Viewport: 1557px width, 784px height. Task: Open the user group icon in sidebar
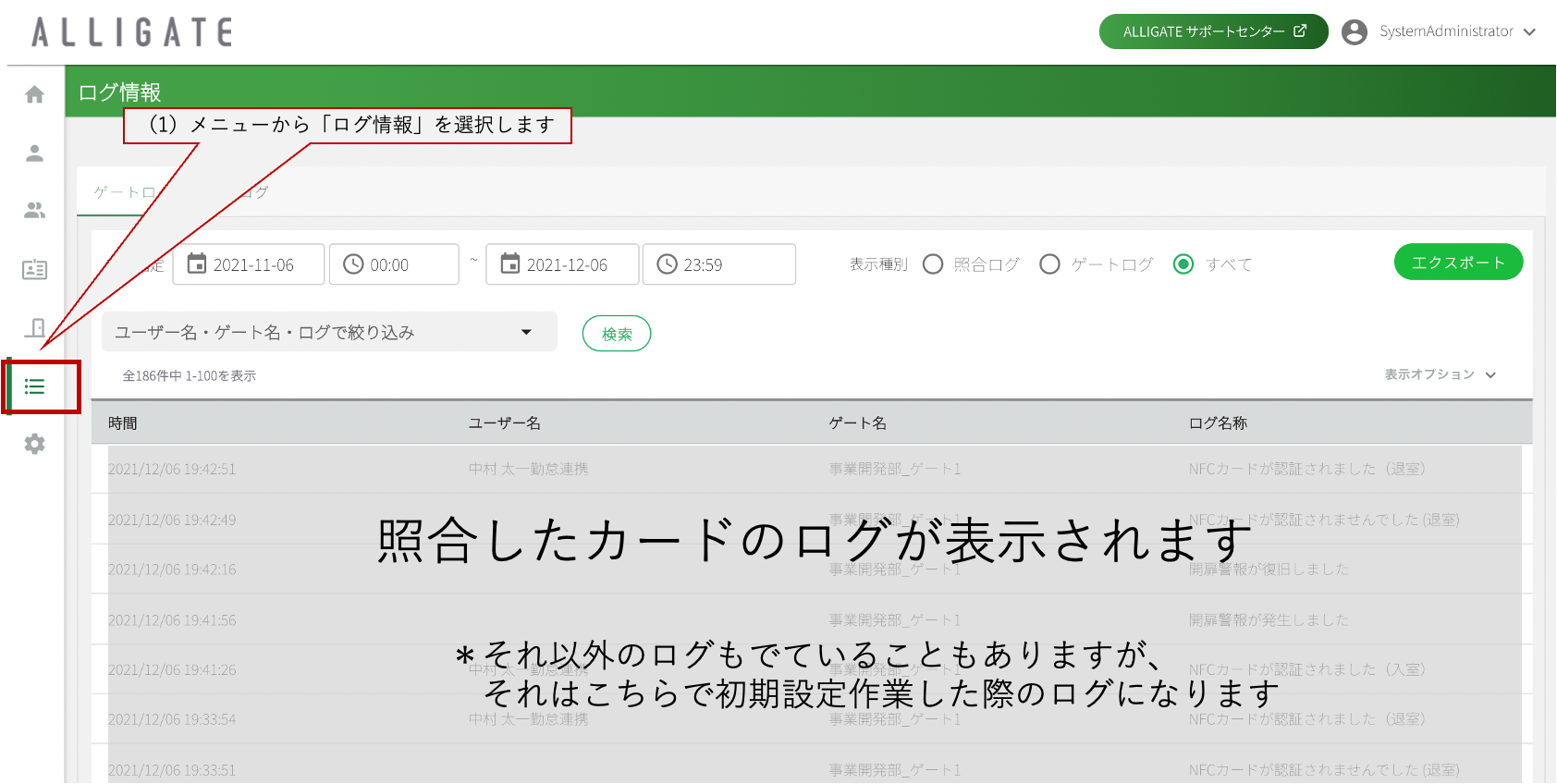(34, 211)
